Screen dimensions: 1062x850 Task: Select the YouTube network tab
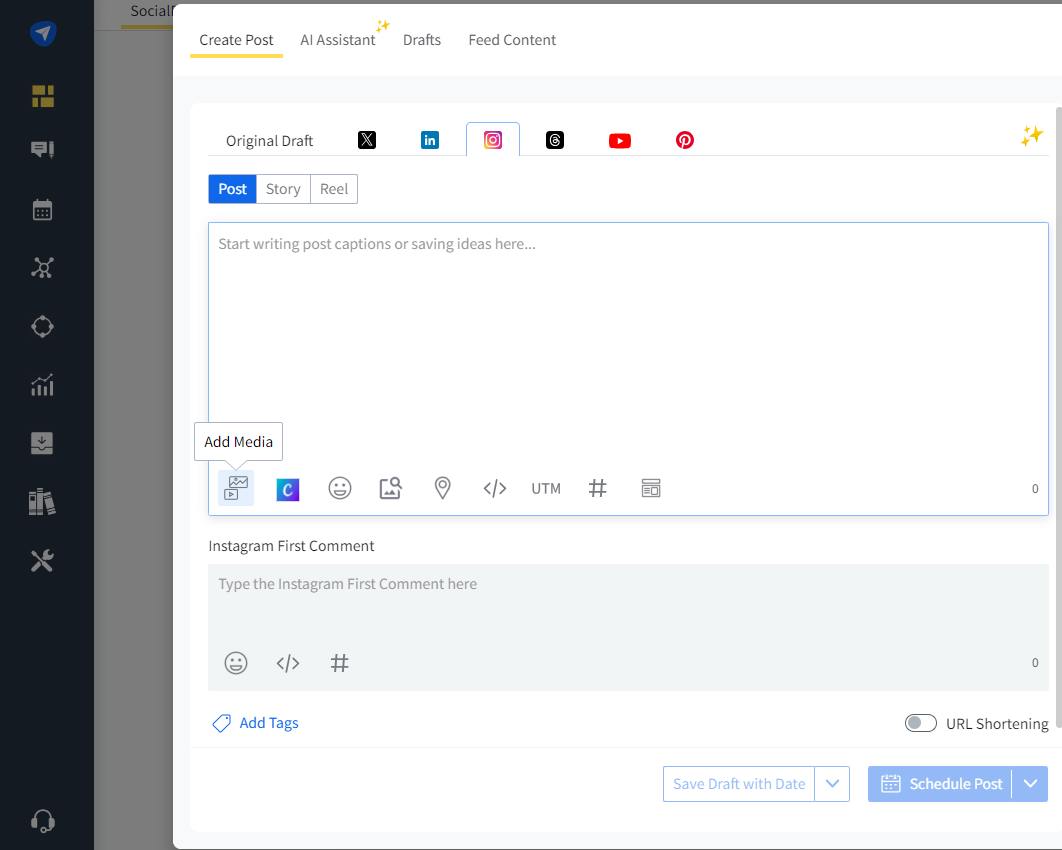(x=620, y=140)
